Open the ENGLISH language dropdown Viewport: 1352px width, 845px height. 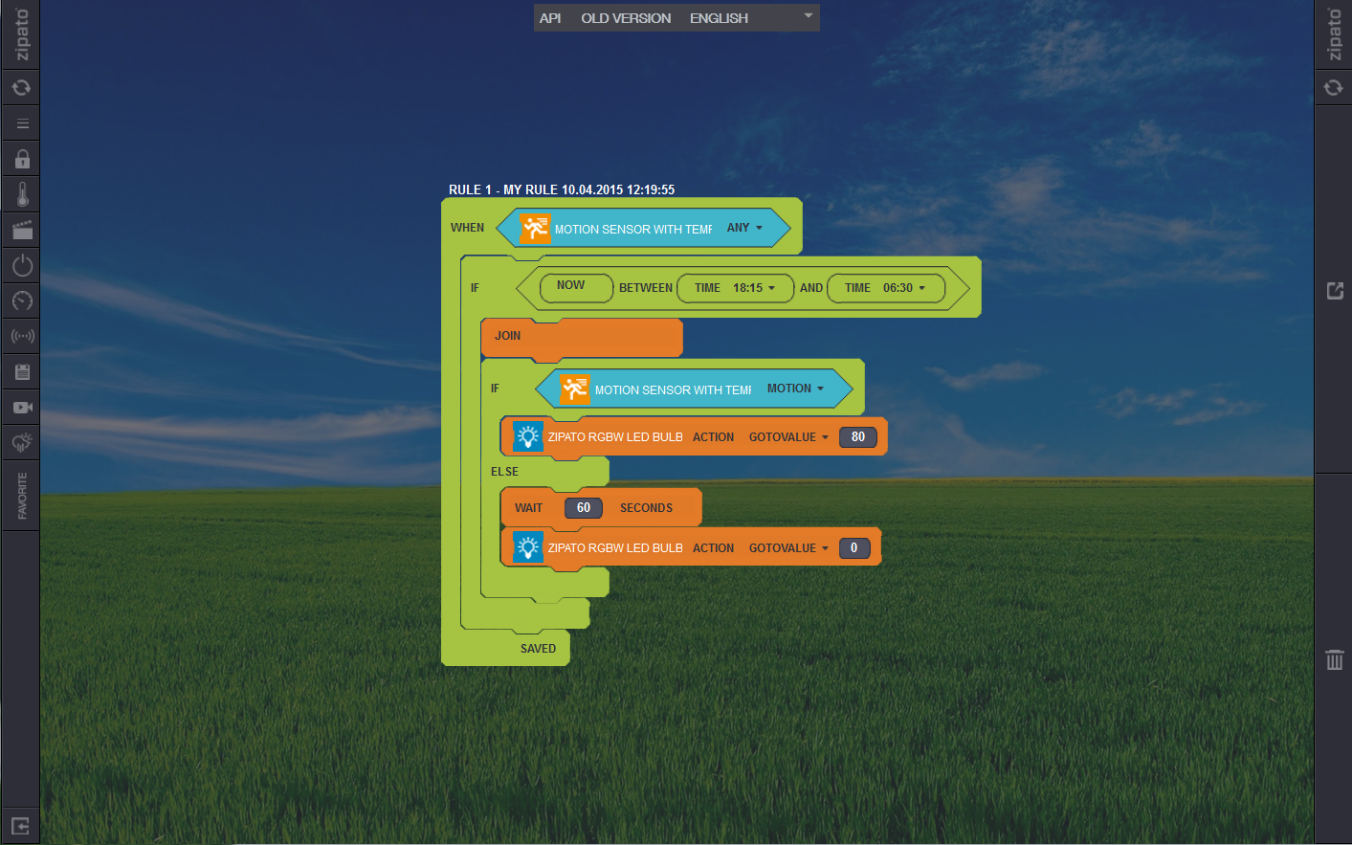(x=719, y=18)
